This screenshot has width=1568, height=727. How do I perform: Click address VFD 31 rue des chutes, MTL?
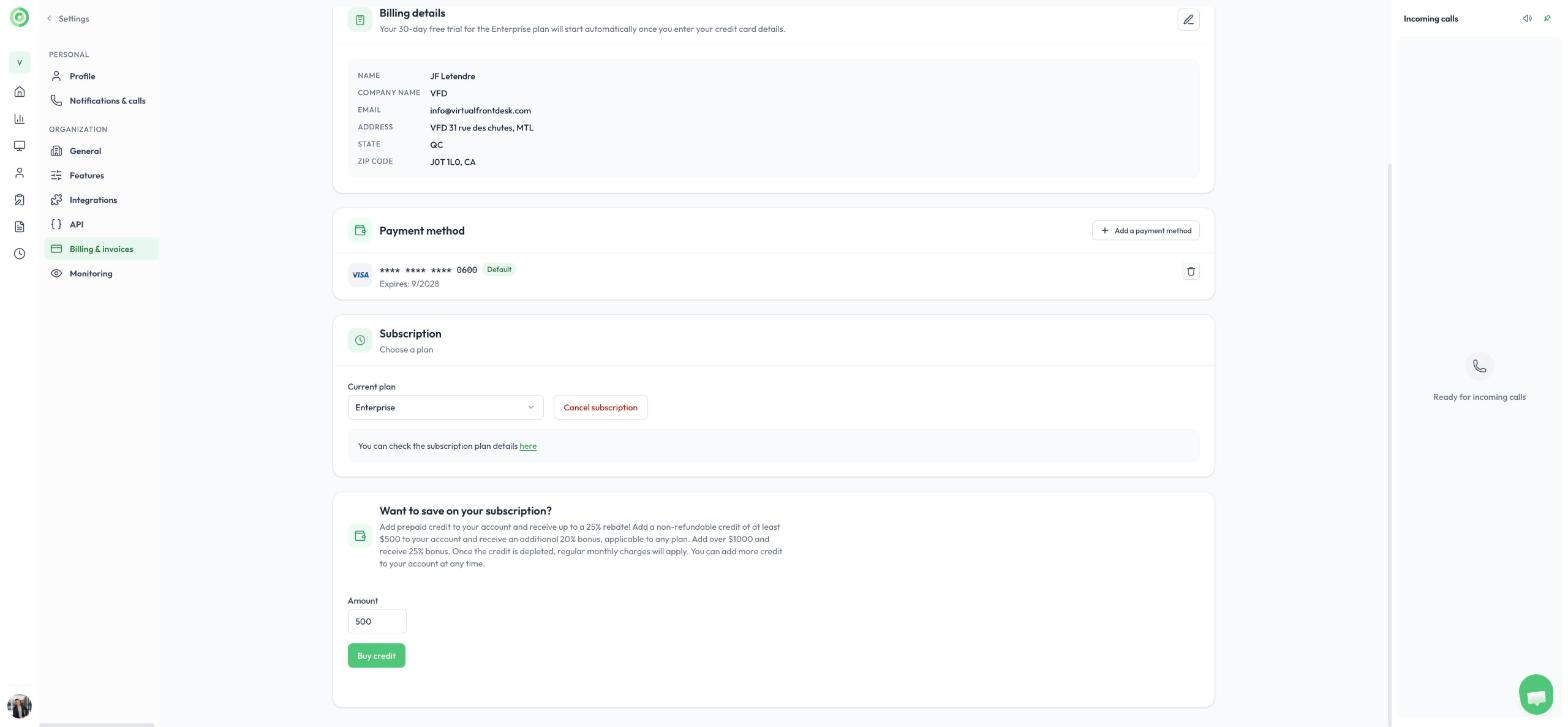coord(481,128)
